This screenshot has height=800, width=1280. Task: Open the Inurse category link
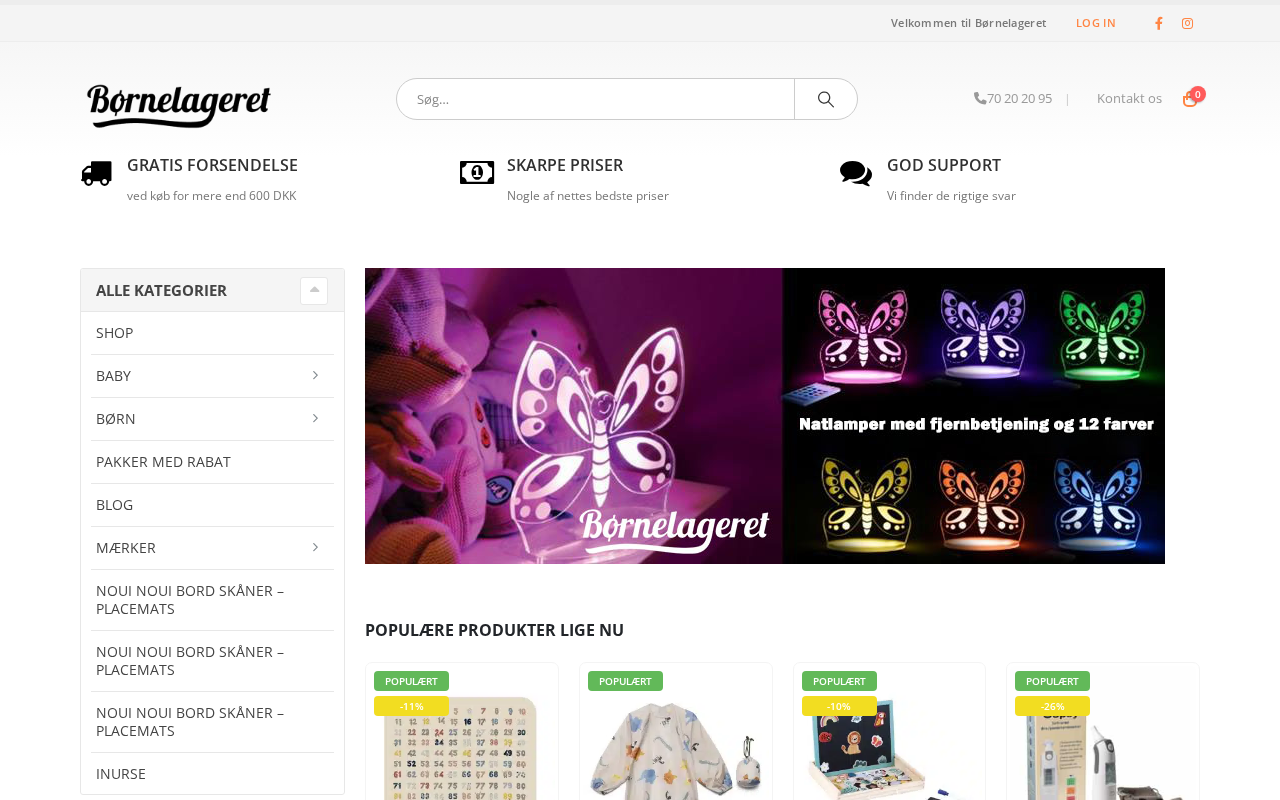pyautogui.click(x=121, y=774)
